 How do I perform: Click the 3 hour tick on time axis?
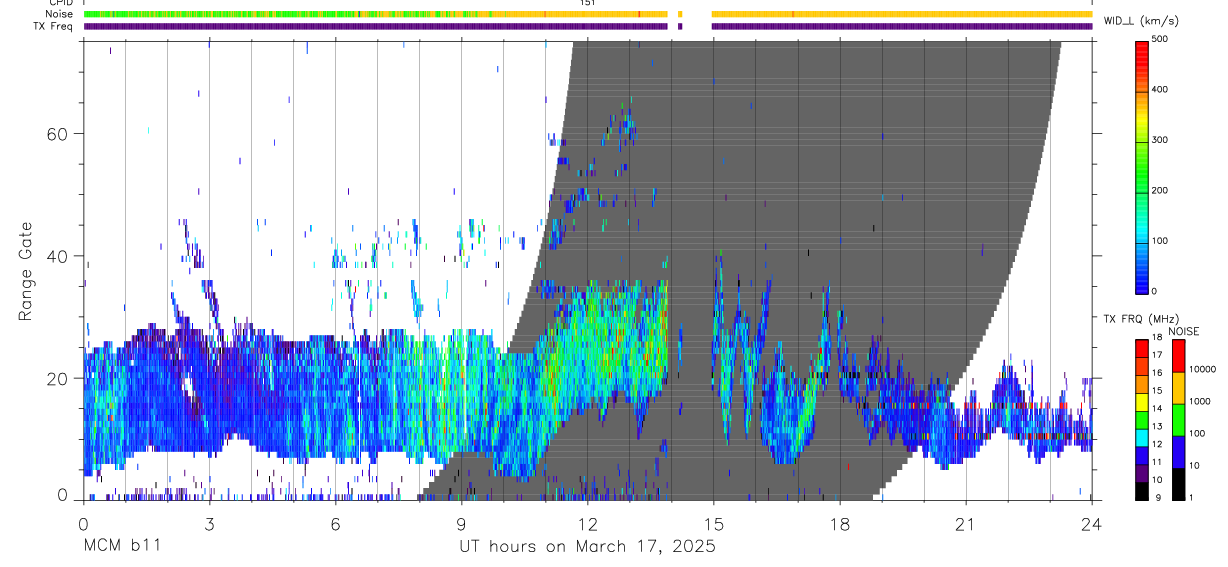pyautogui.click(x=209, y=524)
